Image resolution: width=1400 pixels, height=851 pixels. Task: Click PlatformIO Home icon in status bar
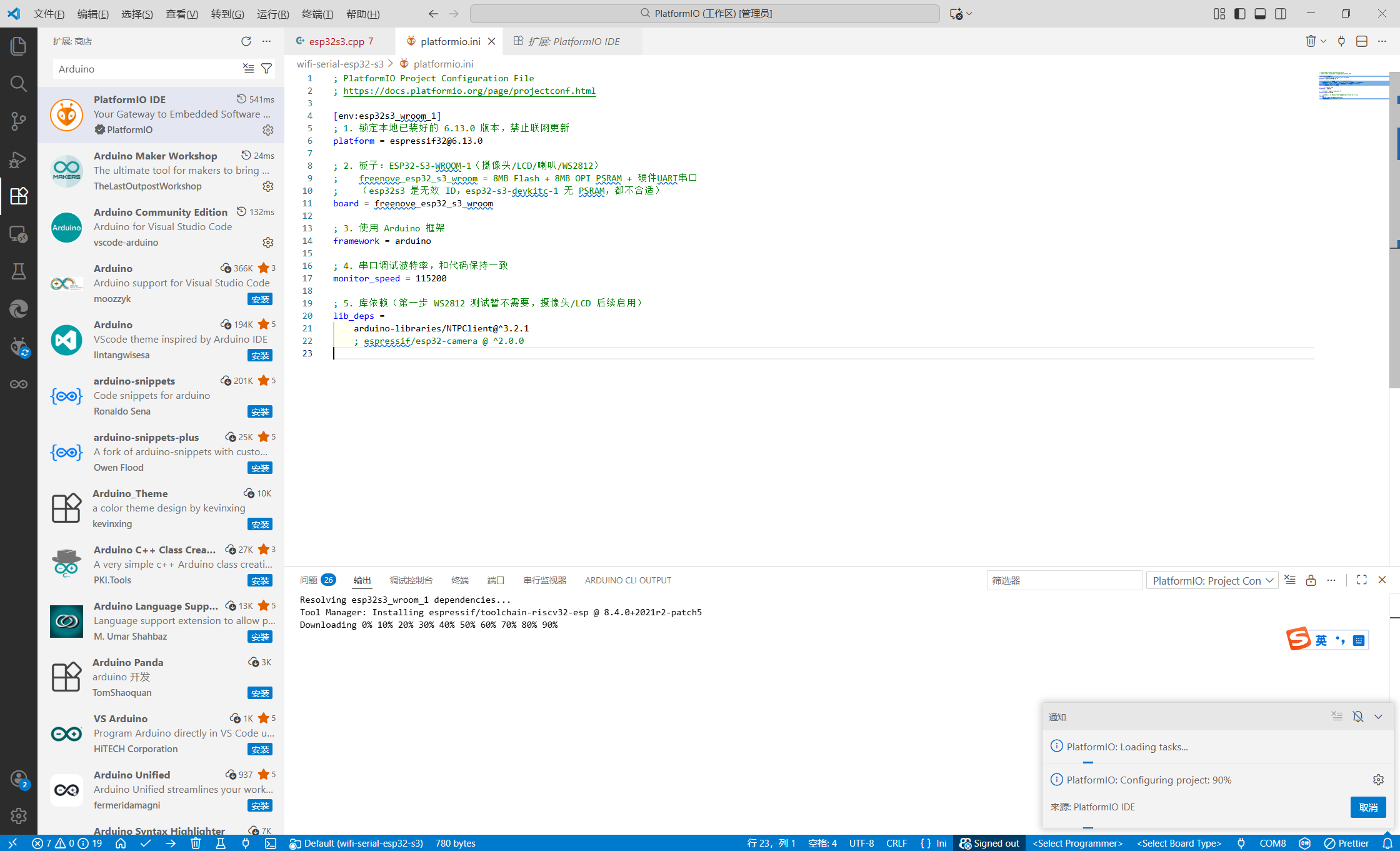pyautogui.click(x=121, y=843)
